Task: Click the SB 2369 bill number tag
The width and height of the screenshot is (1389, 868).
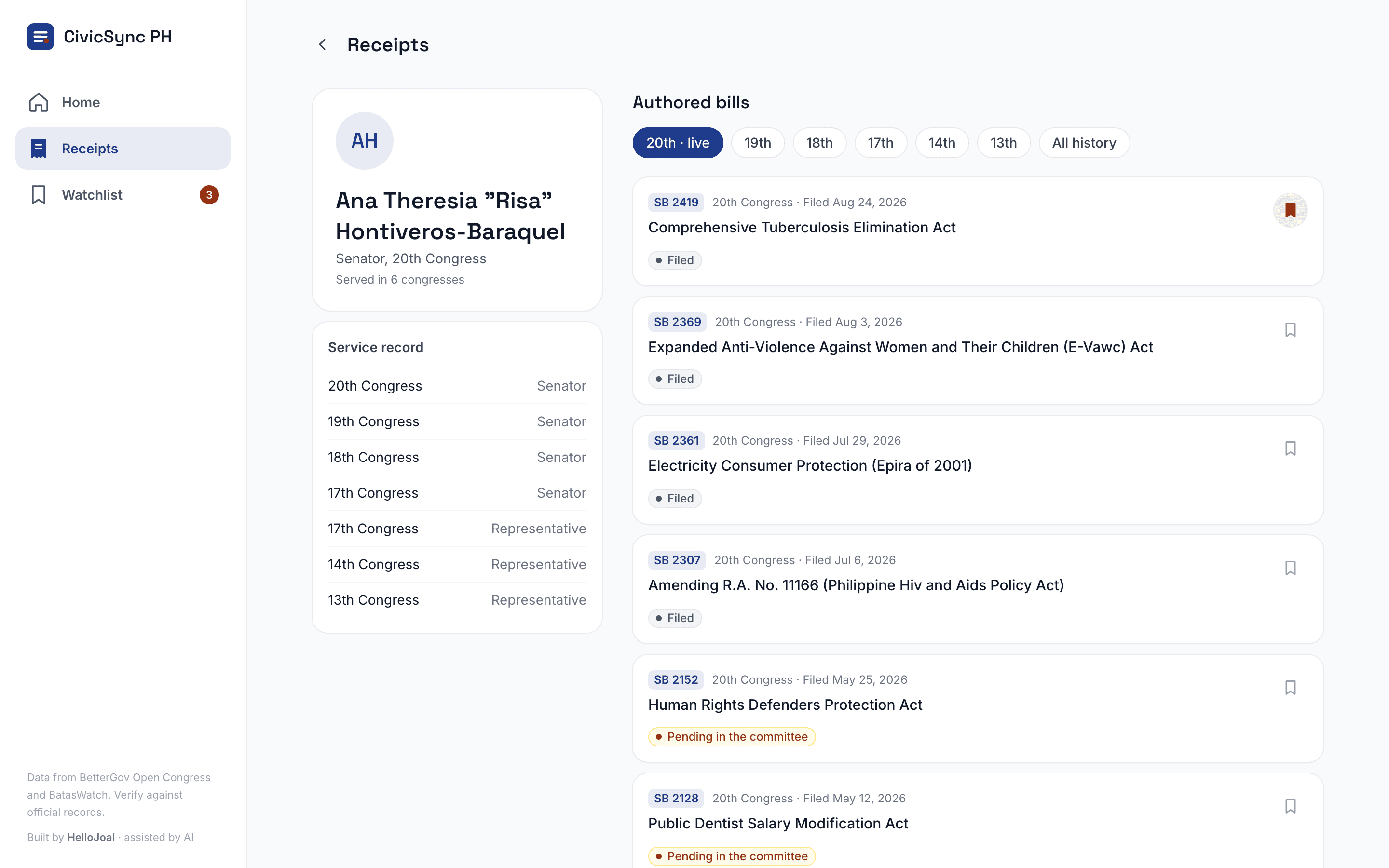Action: tap(677, 322)
